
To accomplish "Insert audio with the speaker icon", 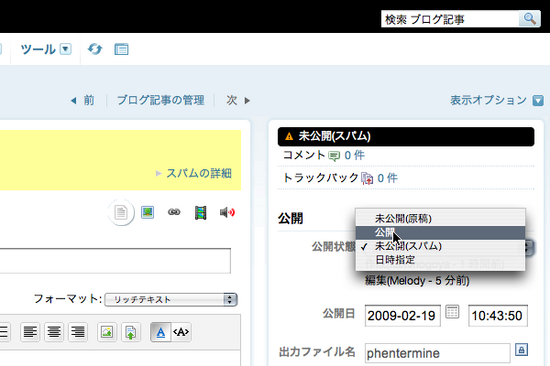I will pyautogui.click(x=227, y=212).
